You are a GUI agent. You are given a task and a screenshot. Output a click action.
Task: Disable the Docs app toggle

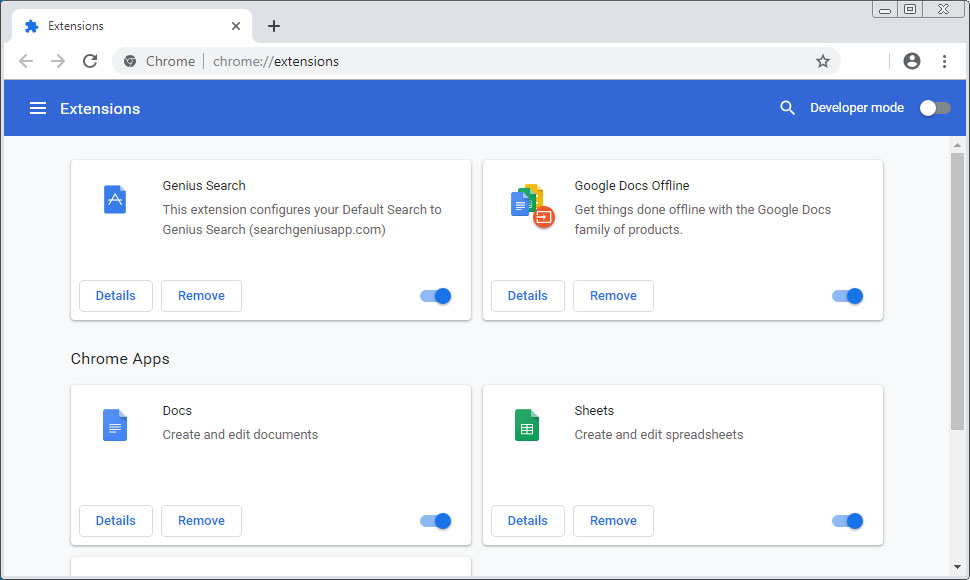(436, 521)
